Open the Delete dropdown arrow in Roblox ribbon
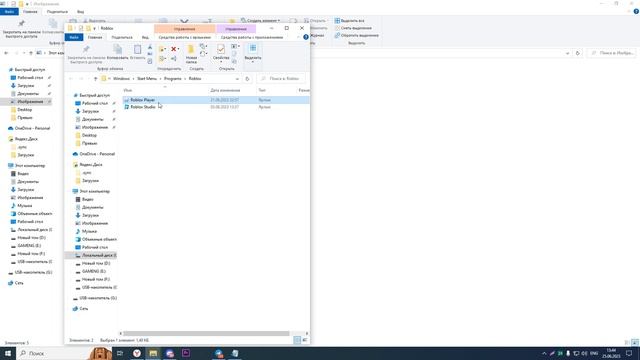640x360 pixels. (178, 49)
